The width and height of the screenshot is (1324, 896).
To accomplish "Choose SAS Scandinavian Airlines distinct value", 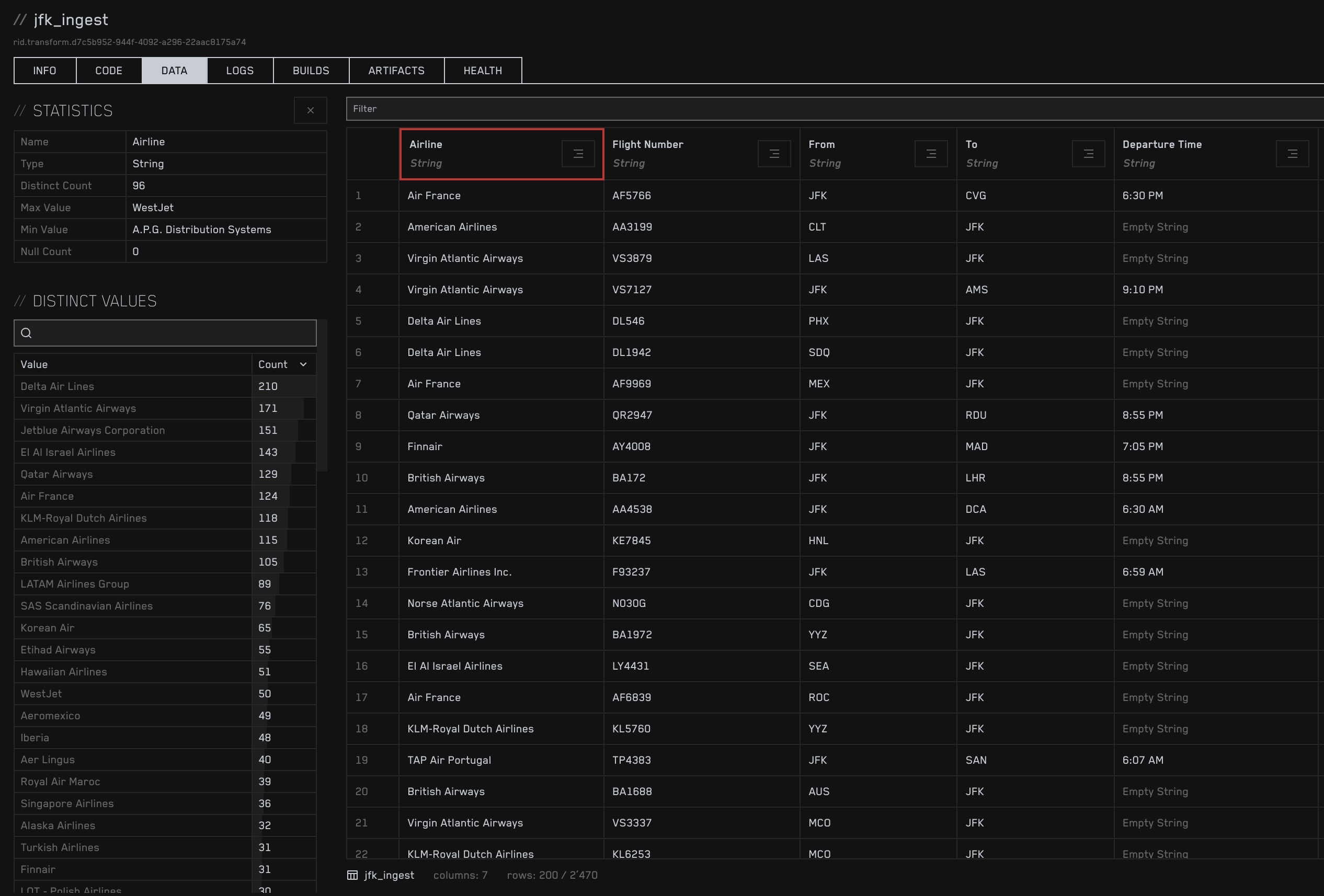I will (165, 606).
